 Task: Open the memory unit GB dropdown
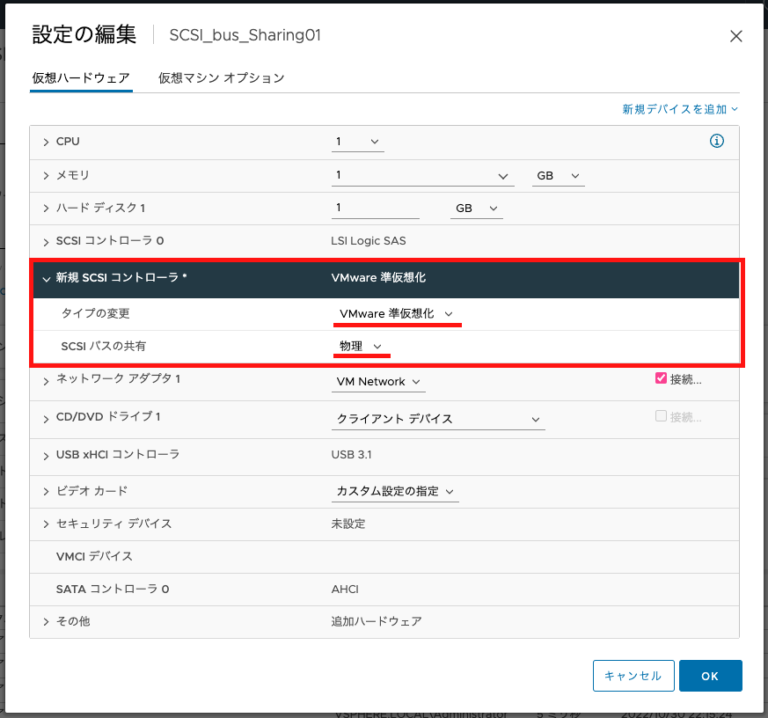(558, 175)
